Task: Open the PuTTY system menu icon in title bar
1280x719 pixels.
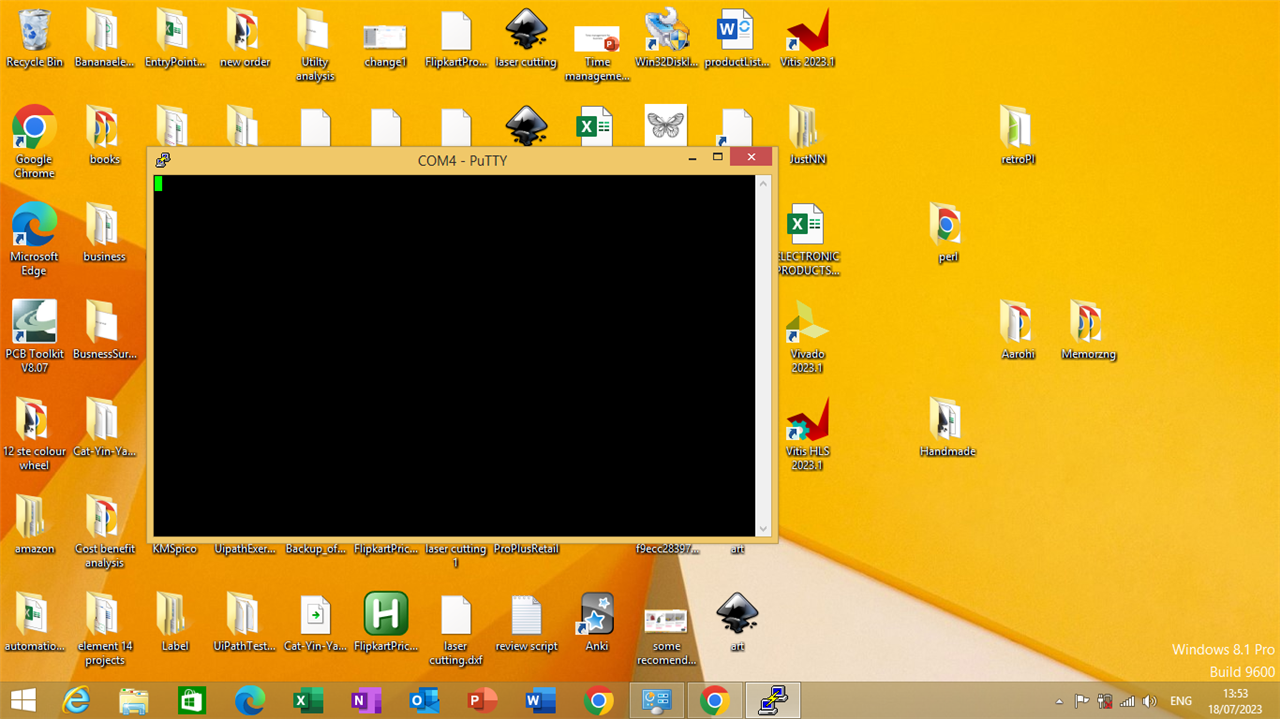Action: tap(163, 159)
